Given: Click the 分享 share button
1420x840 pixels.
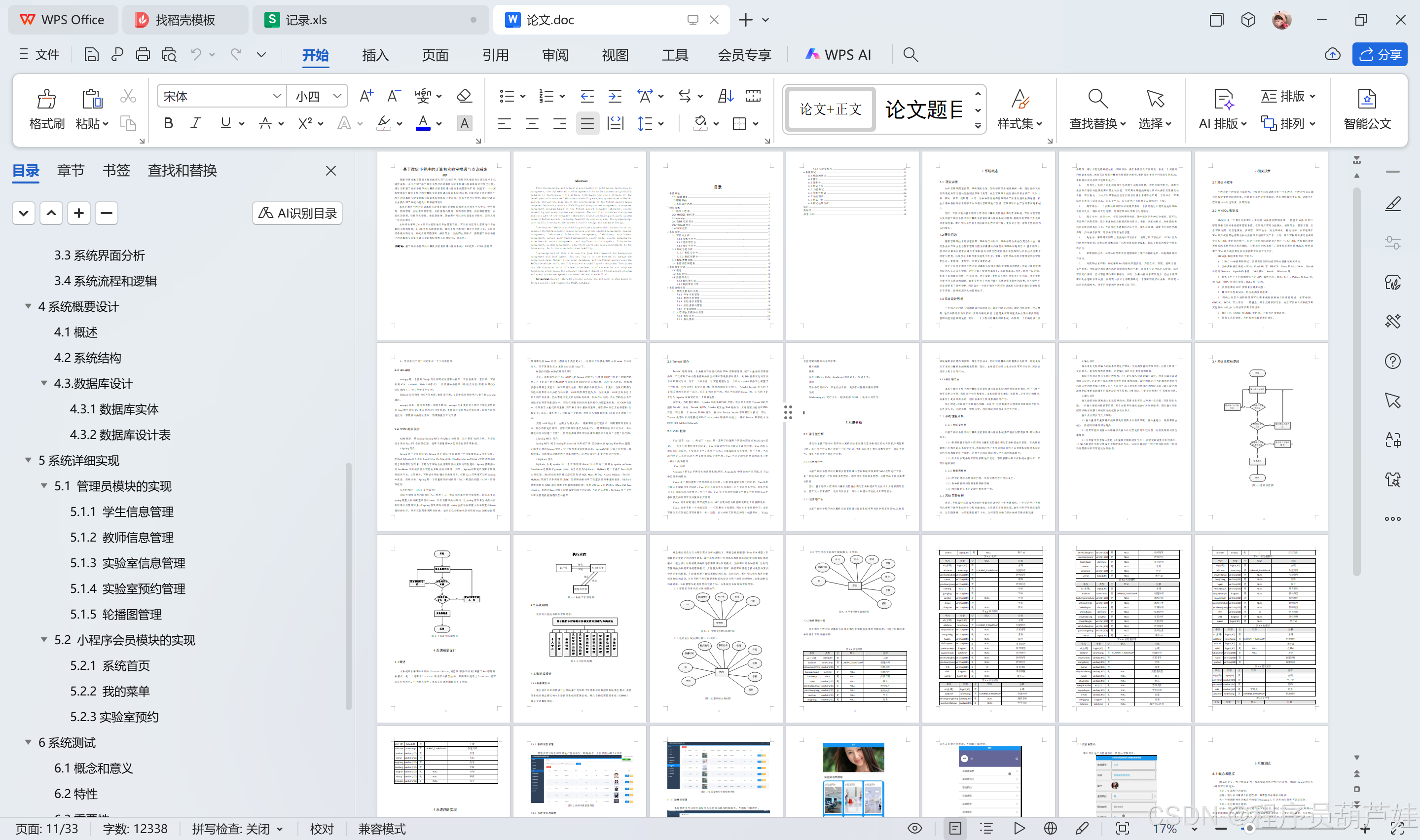Looking at the screenshot, I should point(1380,54).
